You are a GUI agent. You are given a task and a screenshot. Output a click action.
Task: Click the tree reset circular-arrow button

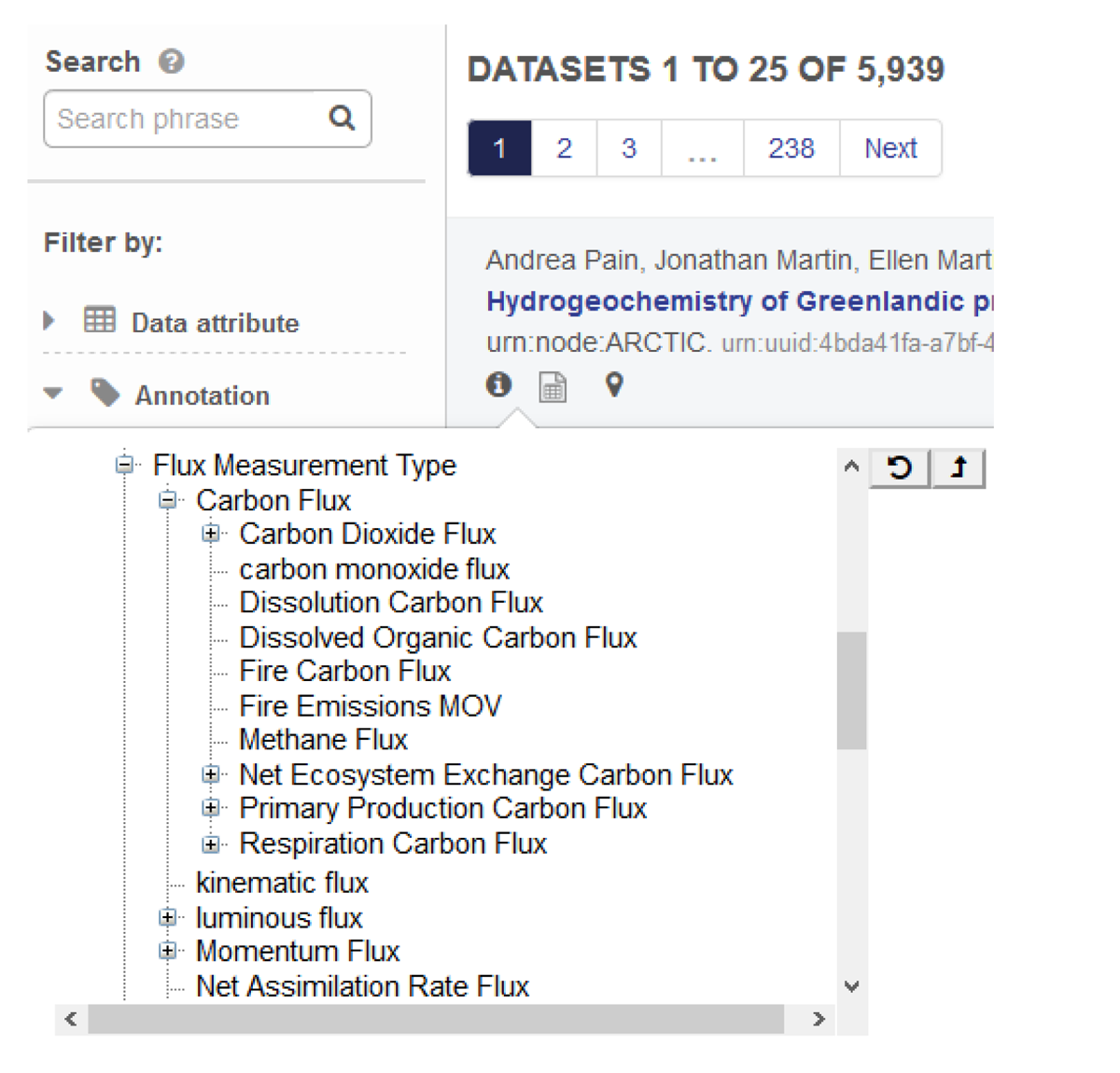[x=900, y=467]
